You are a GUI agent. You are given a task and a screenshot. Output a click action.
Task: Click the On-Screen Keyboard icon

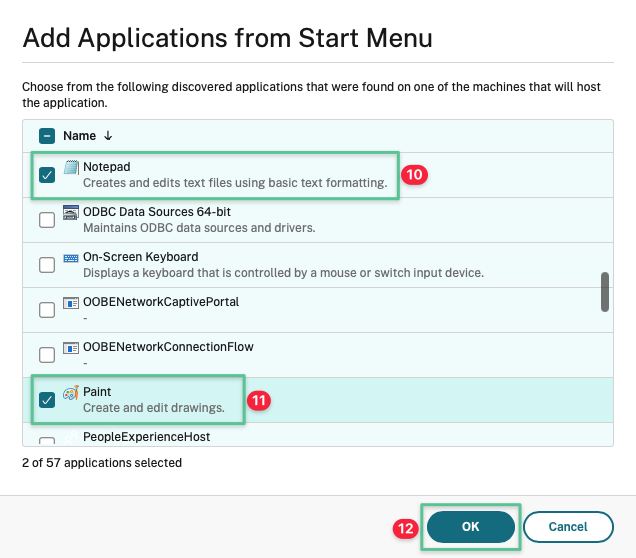pos(71,257)
